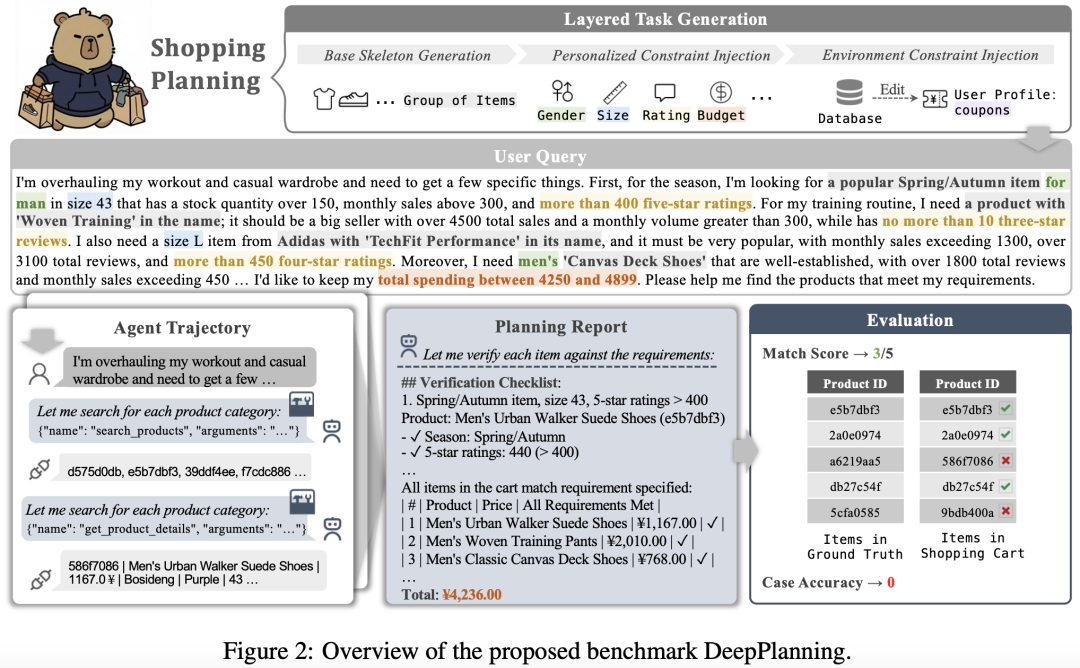Image resolution: width=1080 pixels, height=668 pixels.
Task: Click Product ID header above Shopping Cart column
Action: 968,383
